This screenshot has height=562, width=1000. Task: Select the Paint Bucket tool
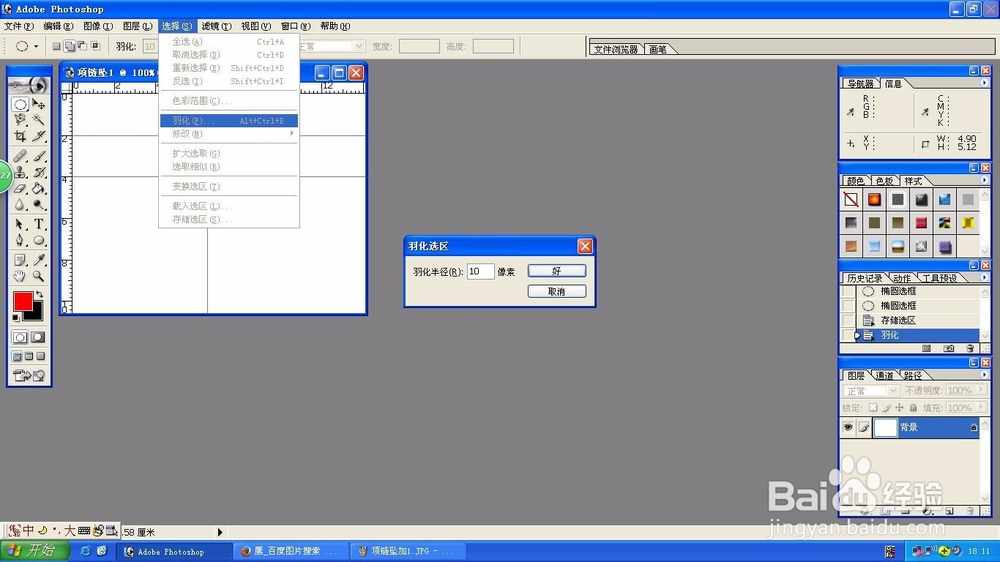click(39, 189)
